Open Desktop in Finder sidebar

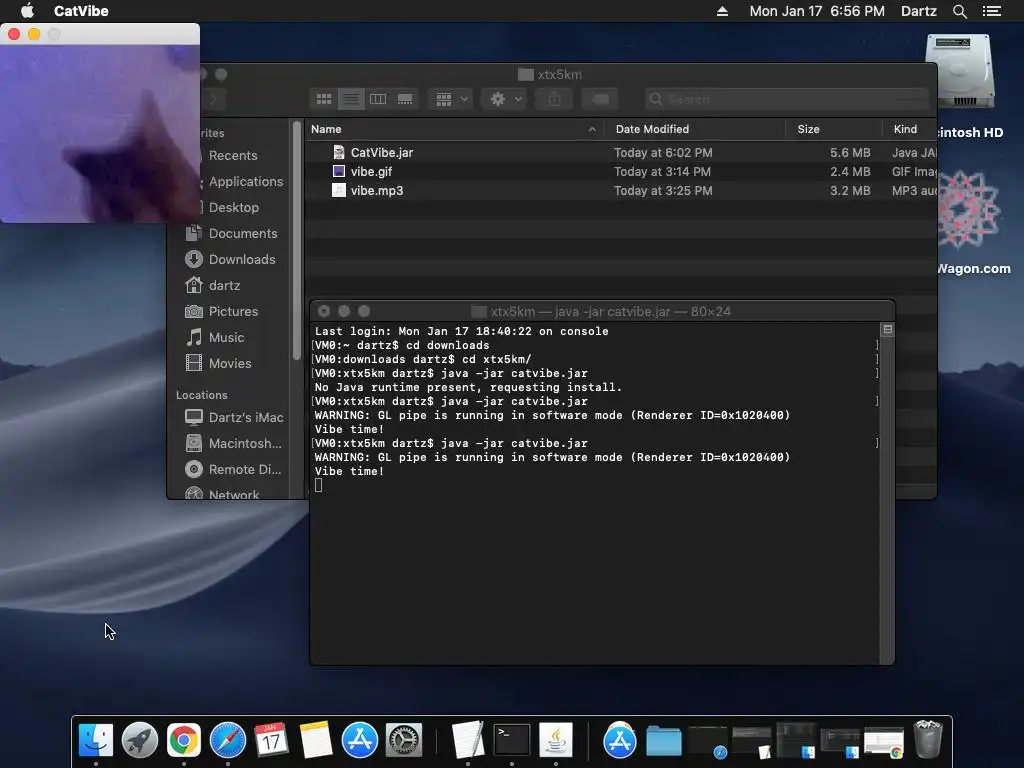click(234, 208)
